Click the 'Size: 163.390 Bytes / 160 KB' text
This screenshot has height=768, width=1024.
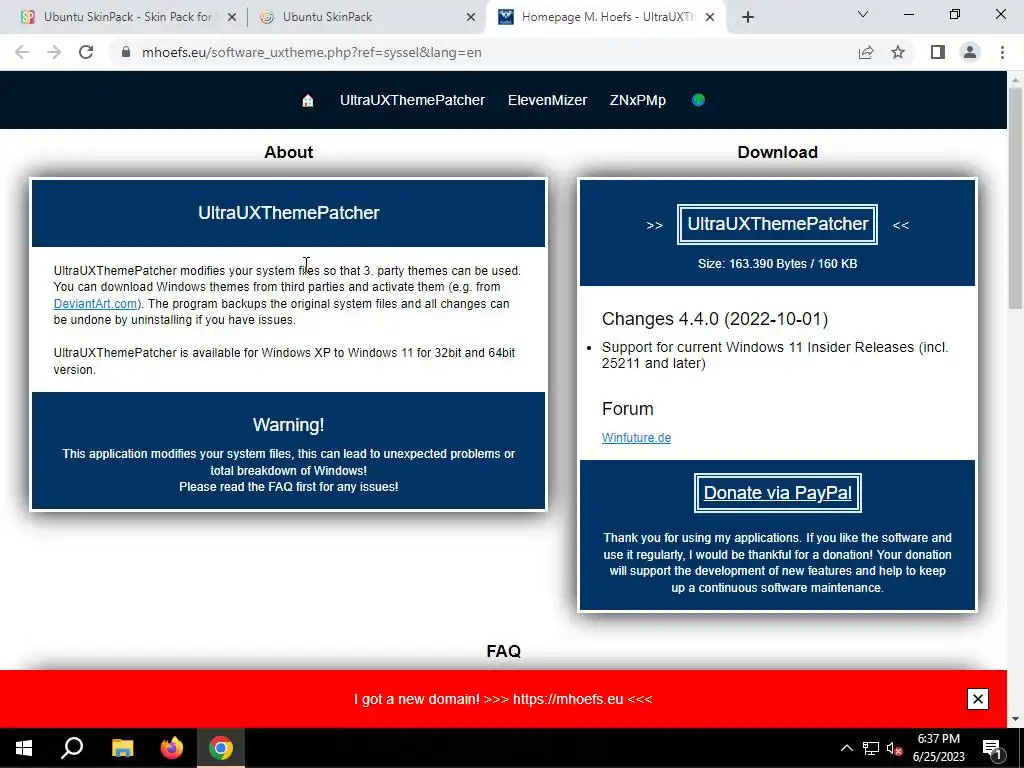click(777, 264)
